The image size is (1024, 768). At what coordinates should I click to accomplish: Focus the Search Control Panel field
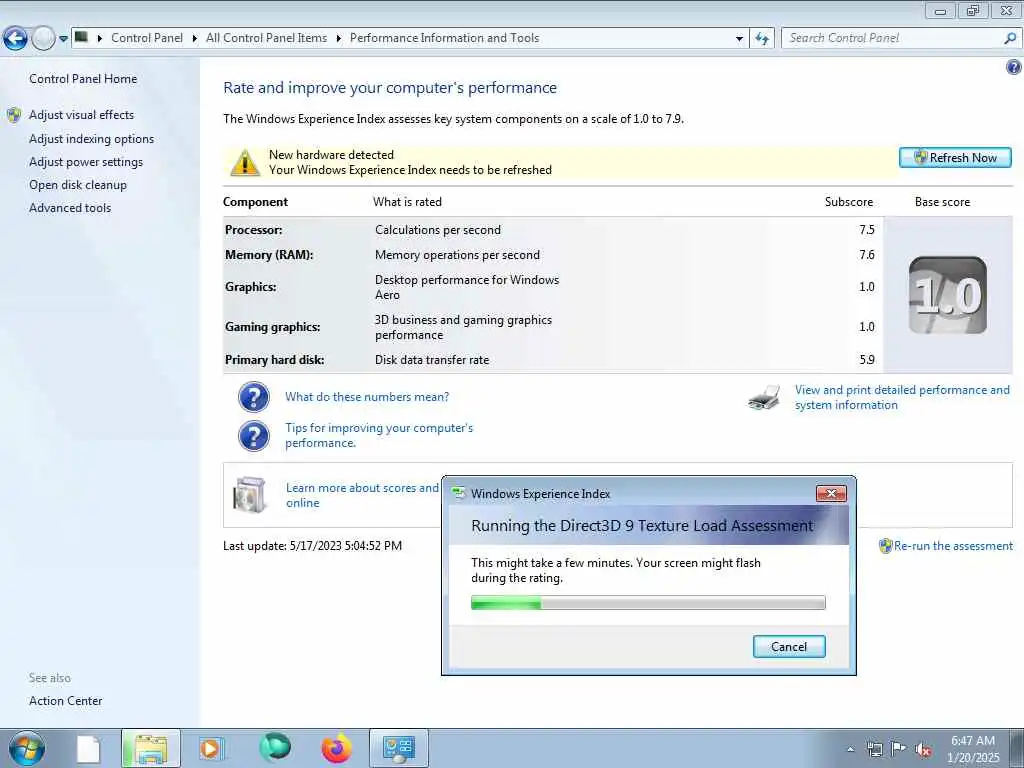pyautogui.click(x=891, y=39)
